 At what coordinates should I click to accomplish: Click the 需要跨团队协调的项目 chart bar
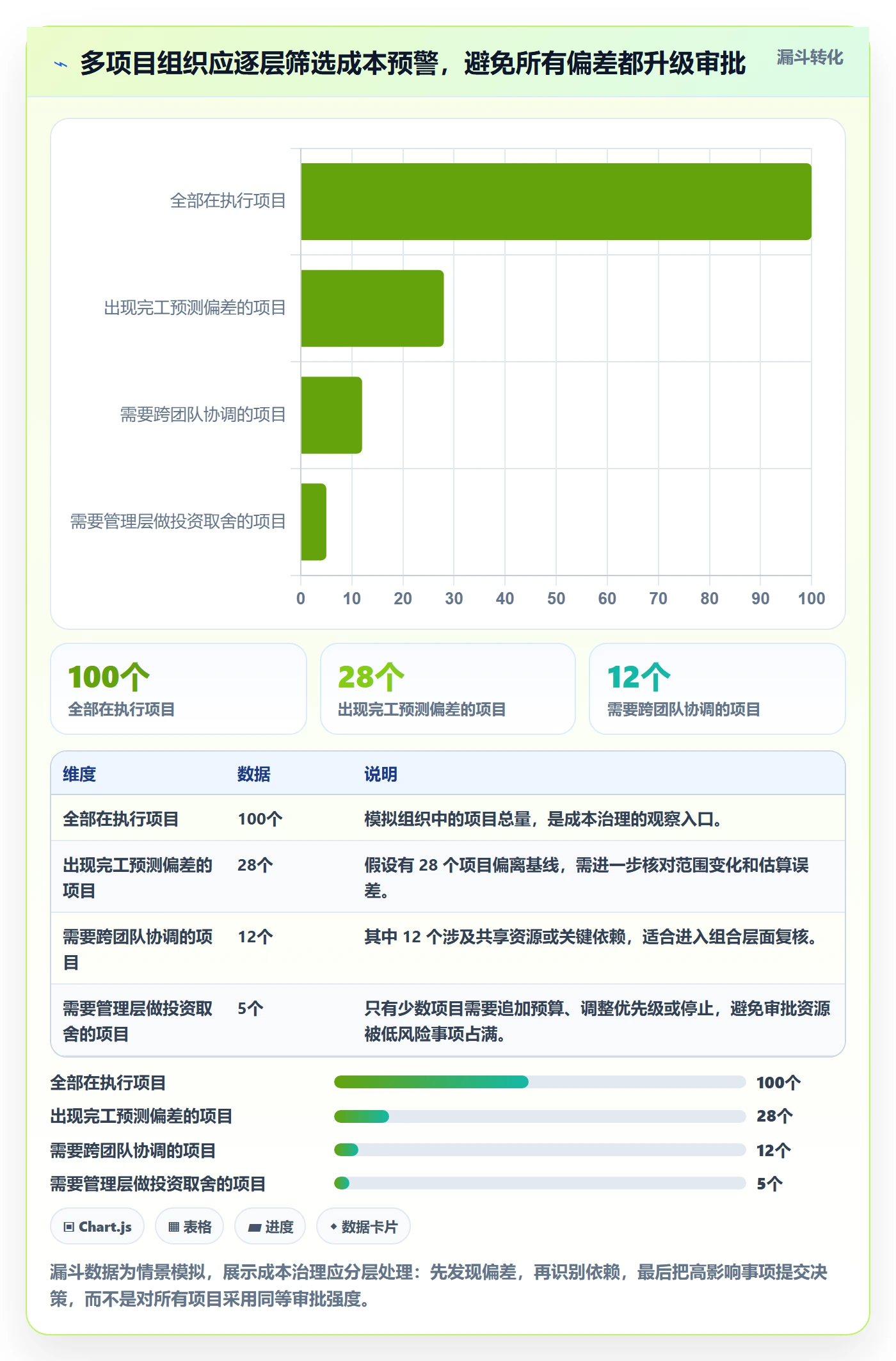pyautogui.click(x=332, y=415)
